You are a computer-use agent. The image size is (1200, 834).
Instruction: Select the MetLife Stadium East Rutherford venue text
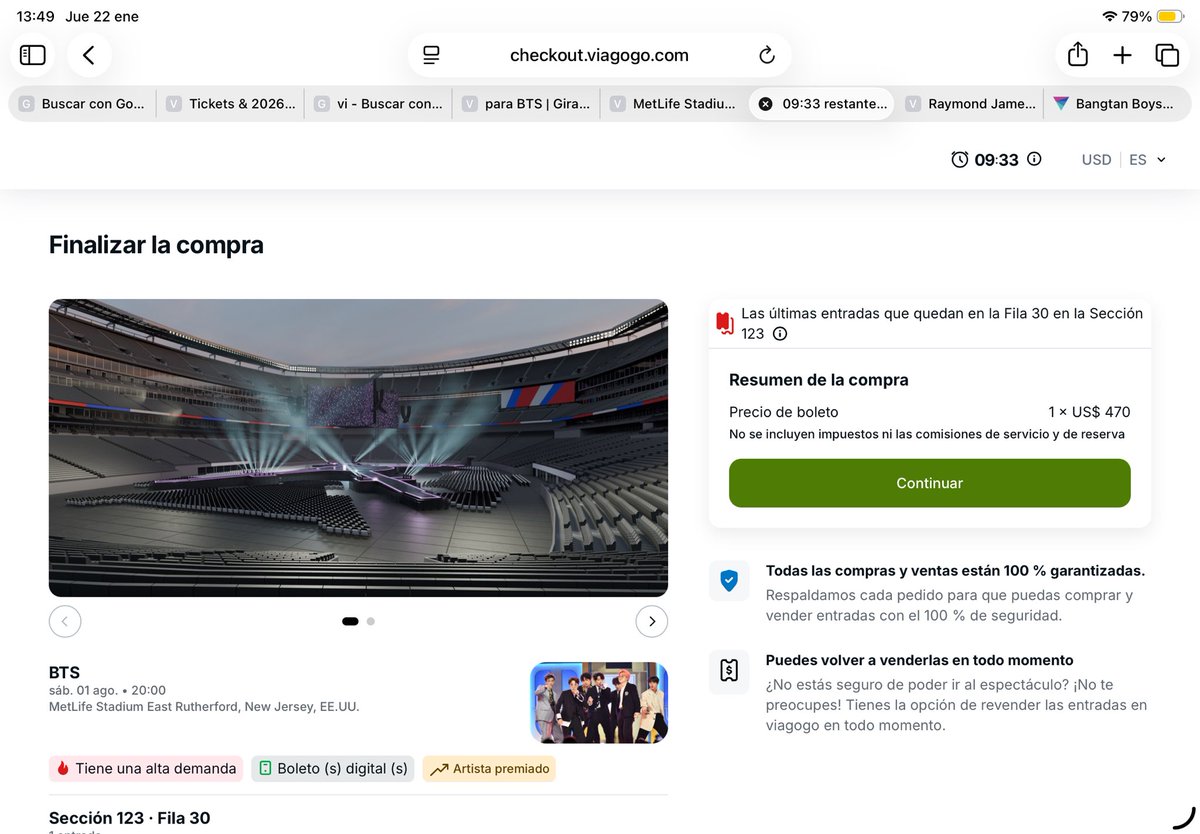204,706
